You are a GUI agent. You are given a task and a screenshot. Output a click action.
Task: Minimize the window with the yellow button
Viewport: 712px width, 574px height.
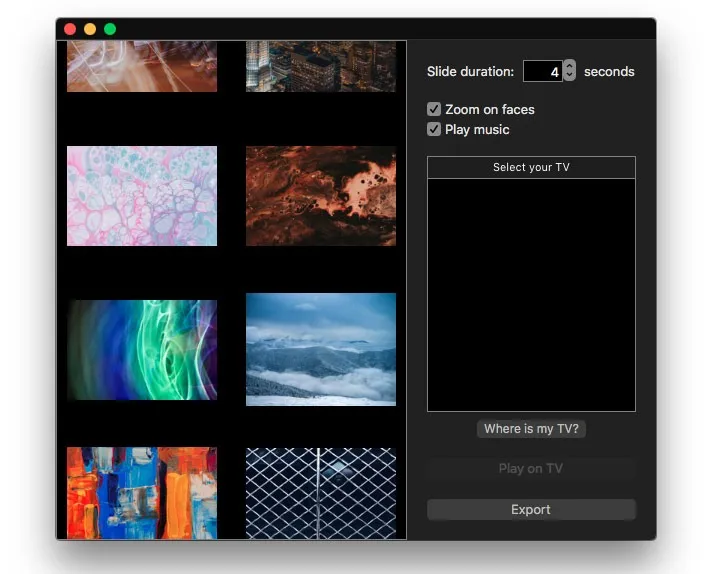(x=90, y=29)
